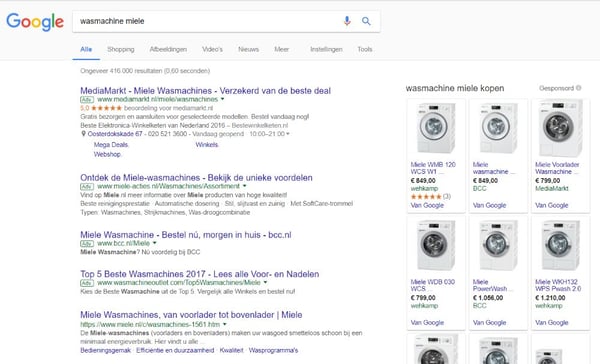
Task: Expand dropdown arrow next to www.miele.nl URL
Action: tap(225, 324)
